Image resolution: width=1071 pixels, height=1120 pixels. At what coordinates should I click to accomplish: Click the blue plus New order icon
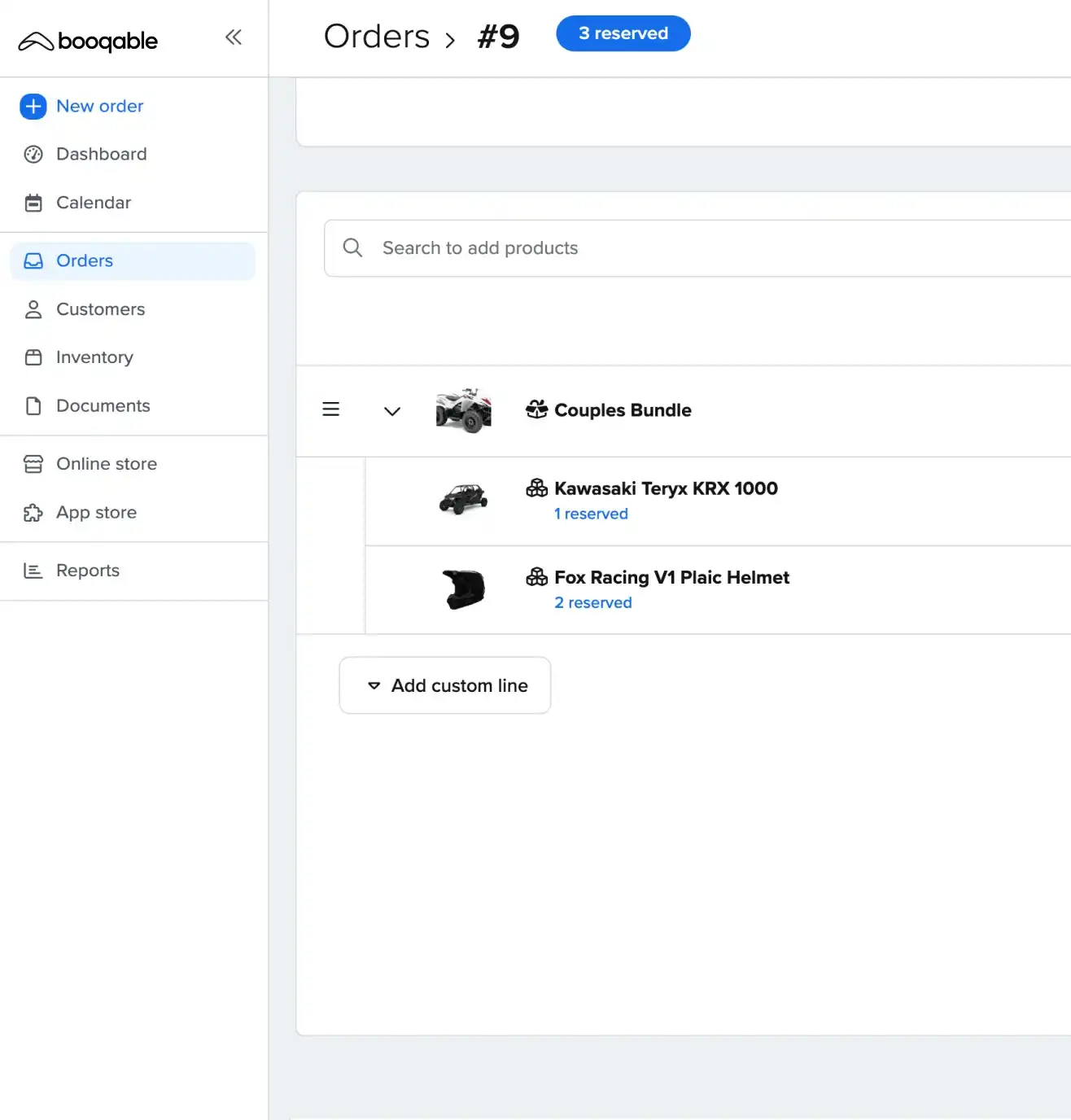click(33, 107)
